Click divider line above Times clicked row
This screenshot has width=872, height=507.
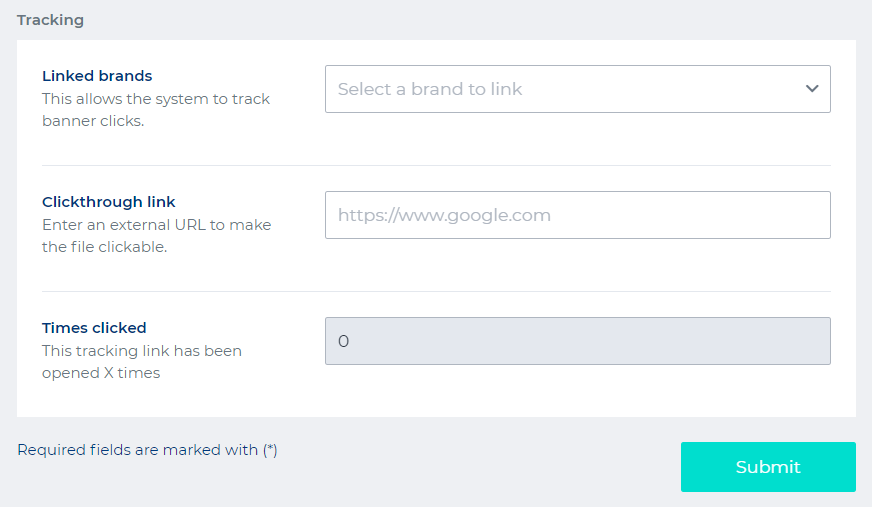coord(436,291)
